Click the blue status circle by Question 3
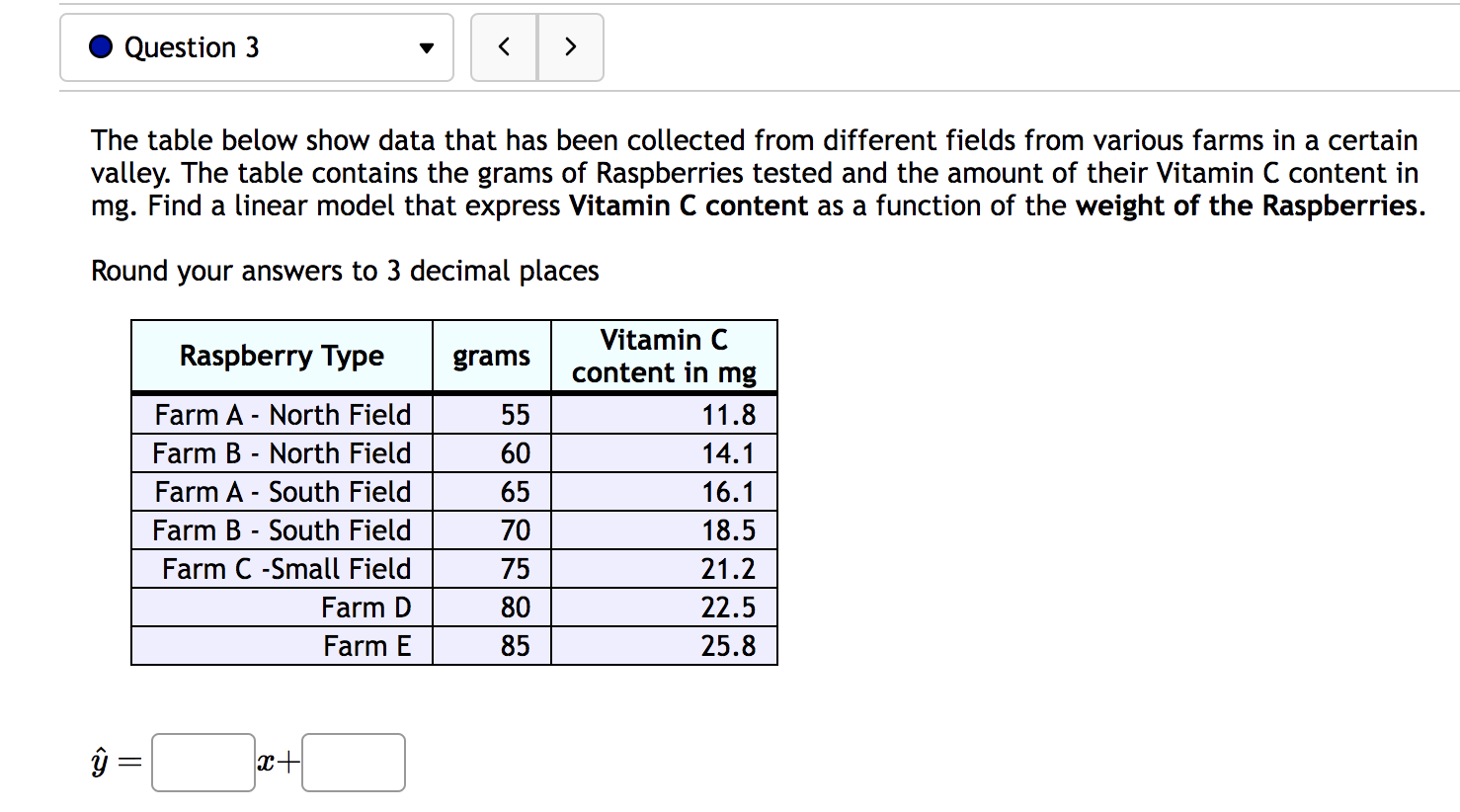1460x812 pixels. click(x=101, y=47)
